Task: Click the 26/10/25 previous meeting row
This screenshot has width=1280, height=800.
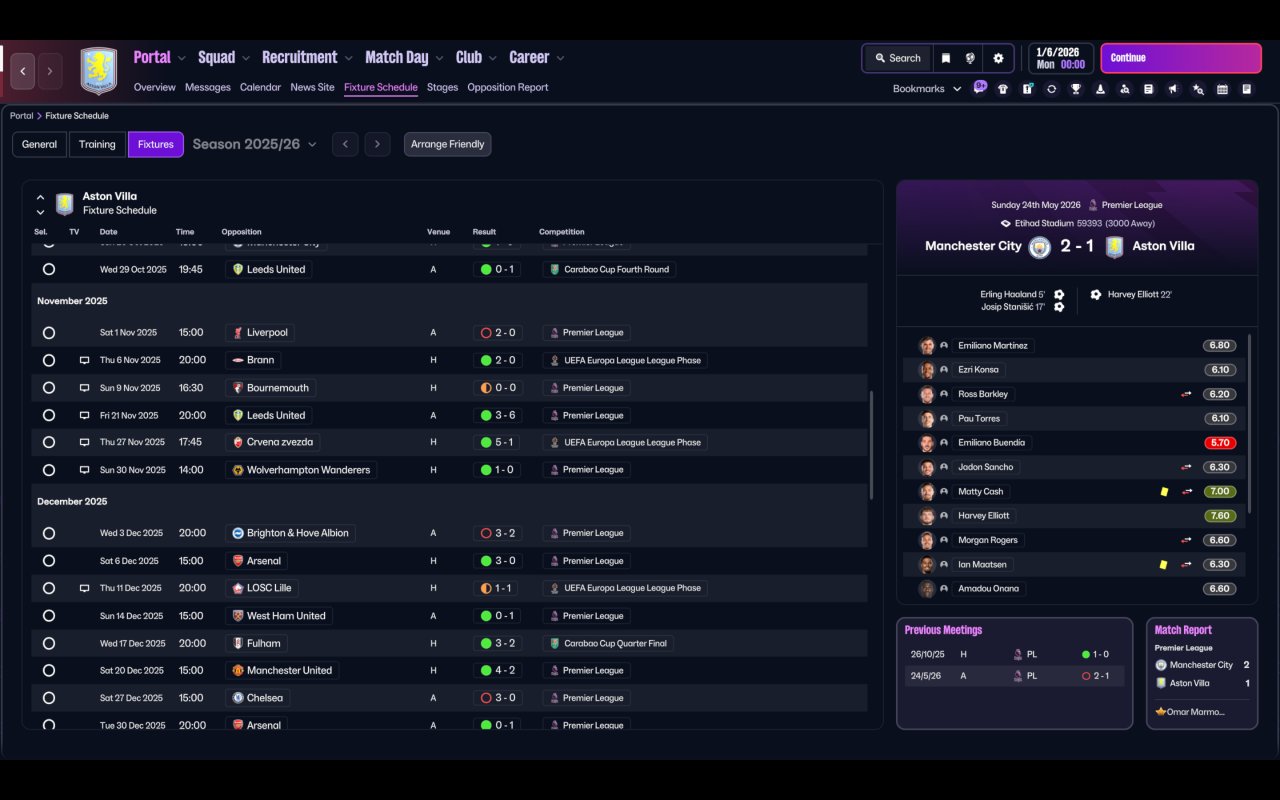Action: [1014, 655]
